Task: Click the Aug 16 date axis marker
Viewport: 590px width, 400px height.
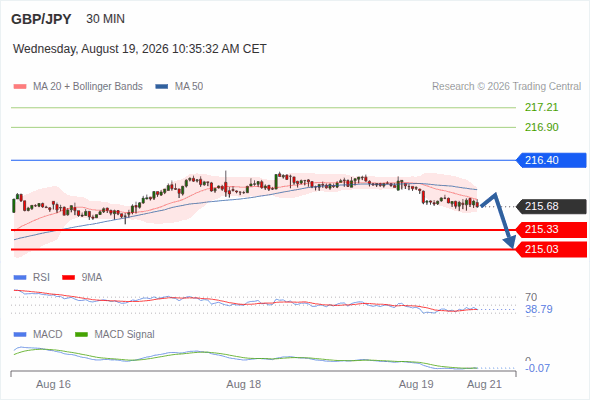Action: pyautogui.click(x=53, y=384)
